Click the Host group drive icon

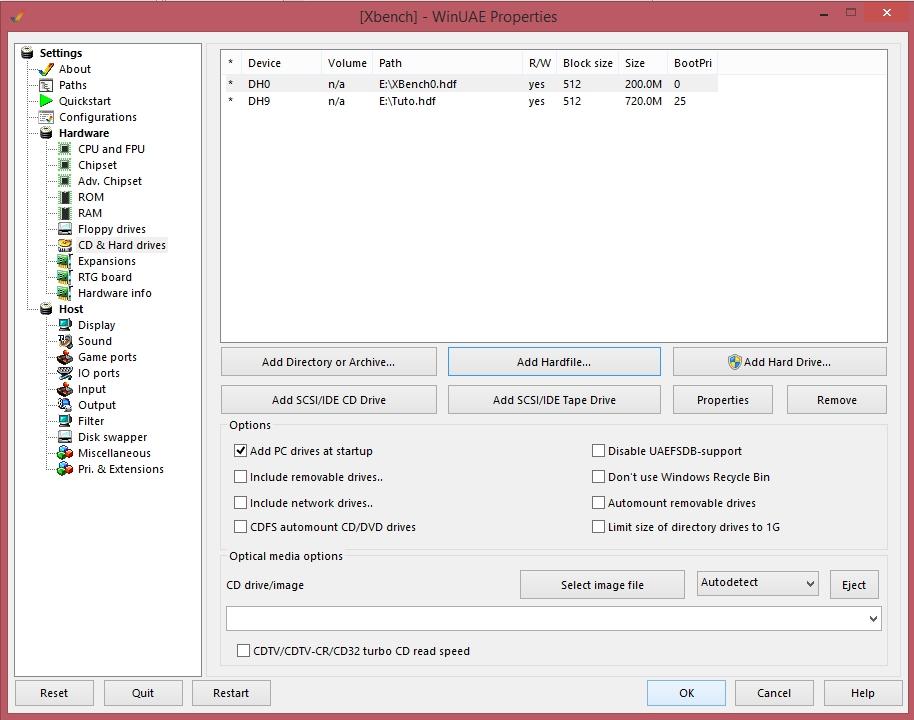pos(45,309)
